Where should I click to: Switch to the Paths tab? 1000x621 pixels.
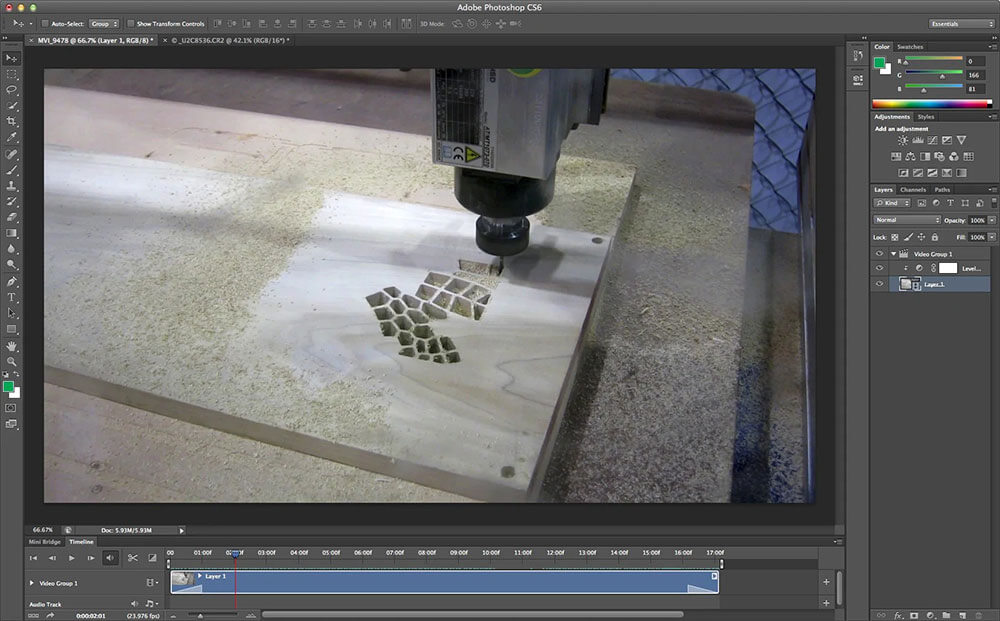942,189
